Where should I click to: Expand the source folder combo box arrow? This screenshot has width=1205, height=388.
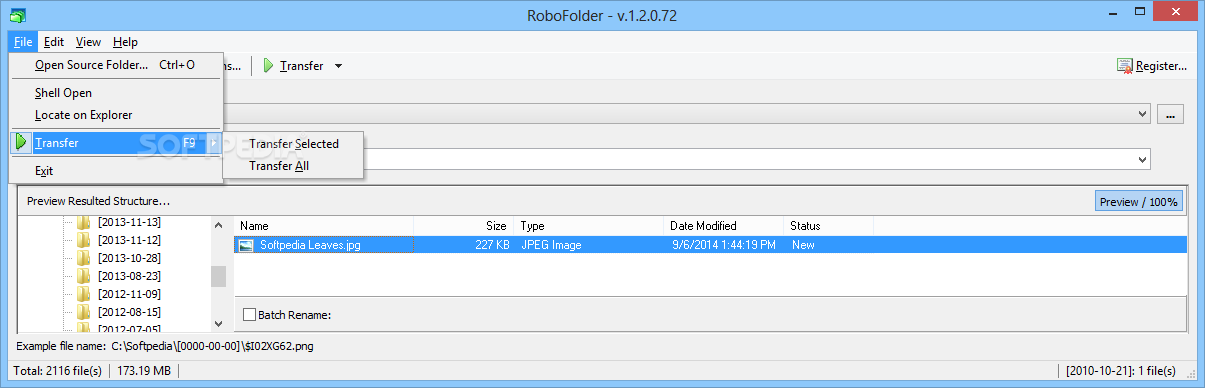[x=1143, y=114]
